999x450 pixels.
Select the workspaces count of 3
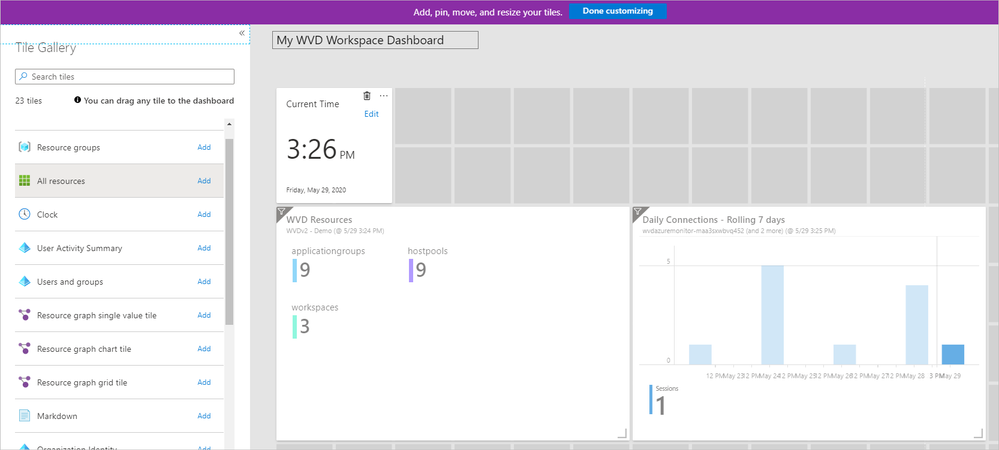(x=305, y=326)
